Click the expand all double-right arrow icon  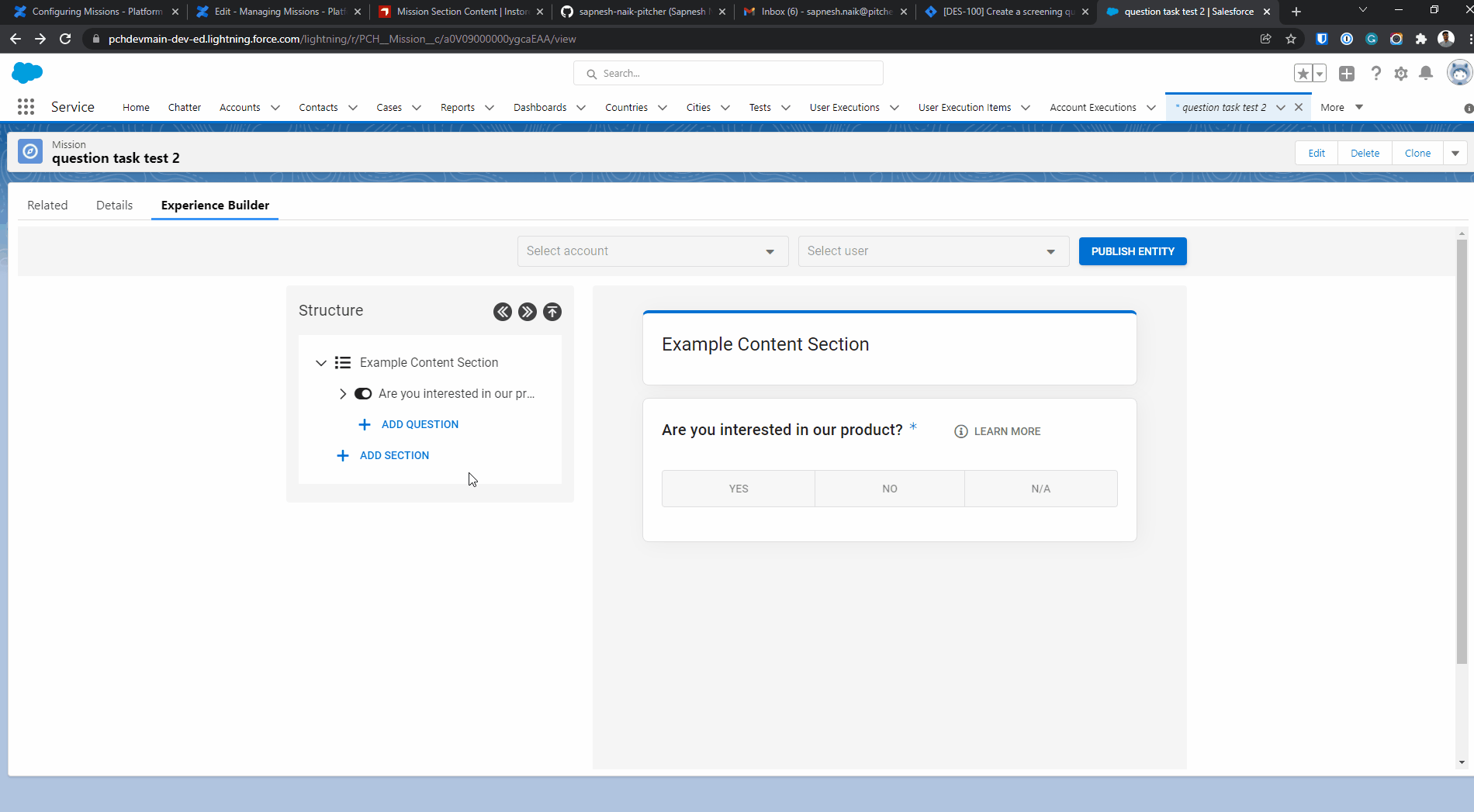528,312
